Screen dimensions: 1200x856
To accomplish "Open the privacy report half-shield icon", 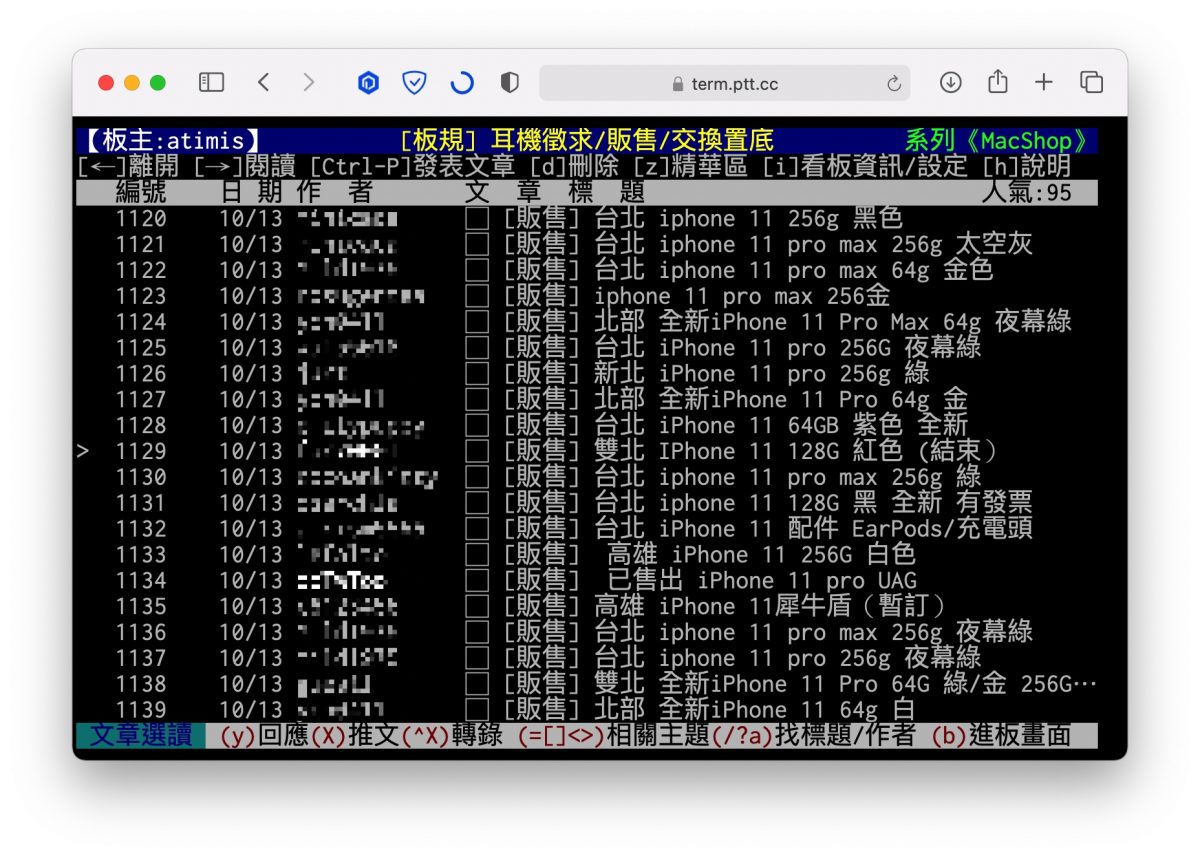I will tap(510, 83).
